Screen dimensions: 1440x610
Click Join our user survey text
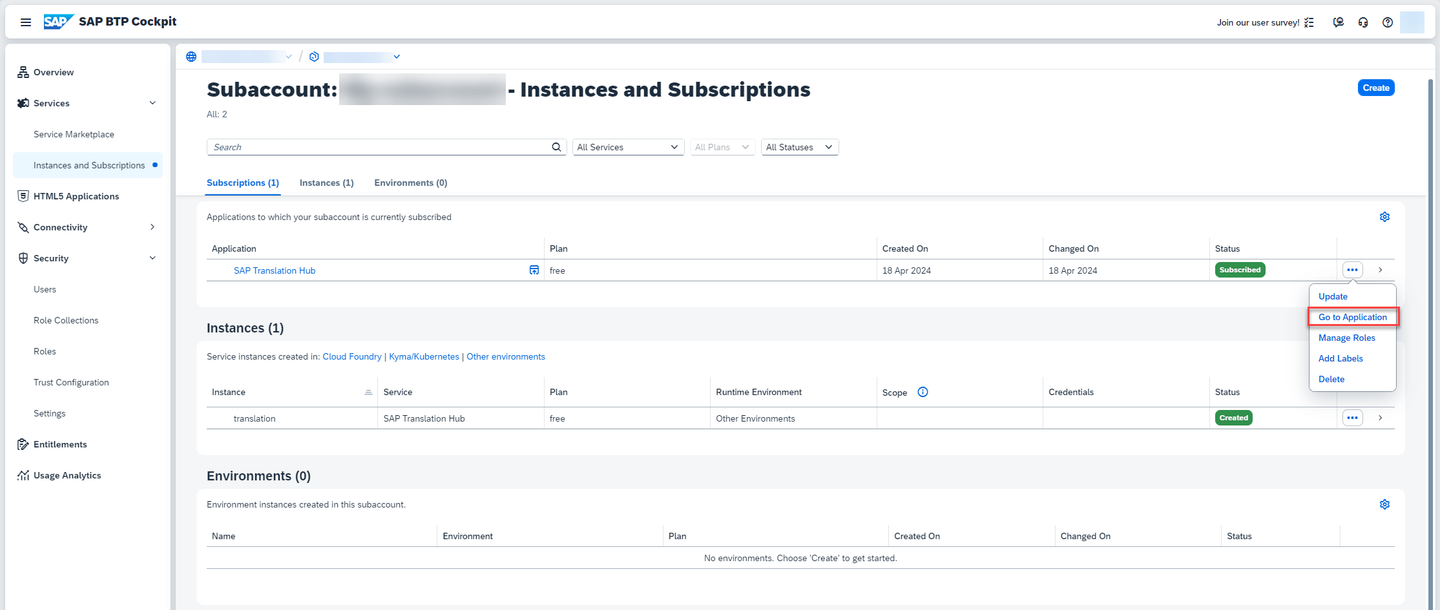pyautogui.click(x=1258, y=22)
